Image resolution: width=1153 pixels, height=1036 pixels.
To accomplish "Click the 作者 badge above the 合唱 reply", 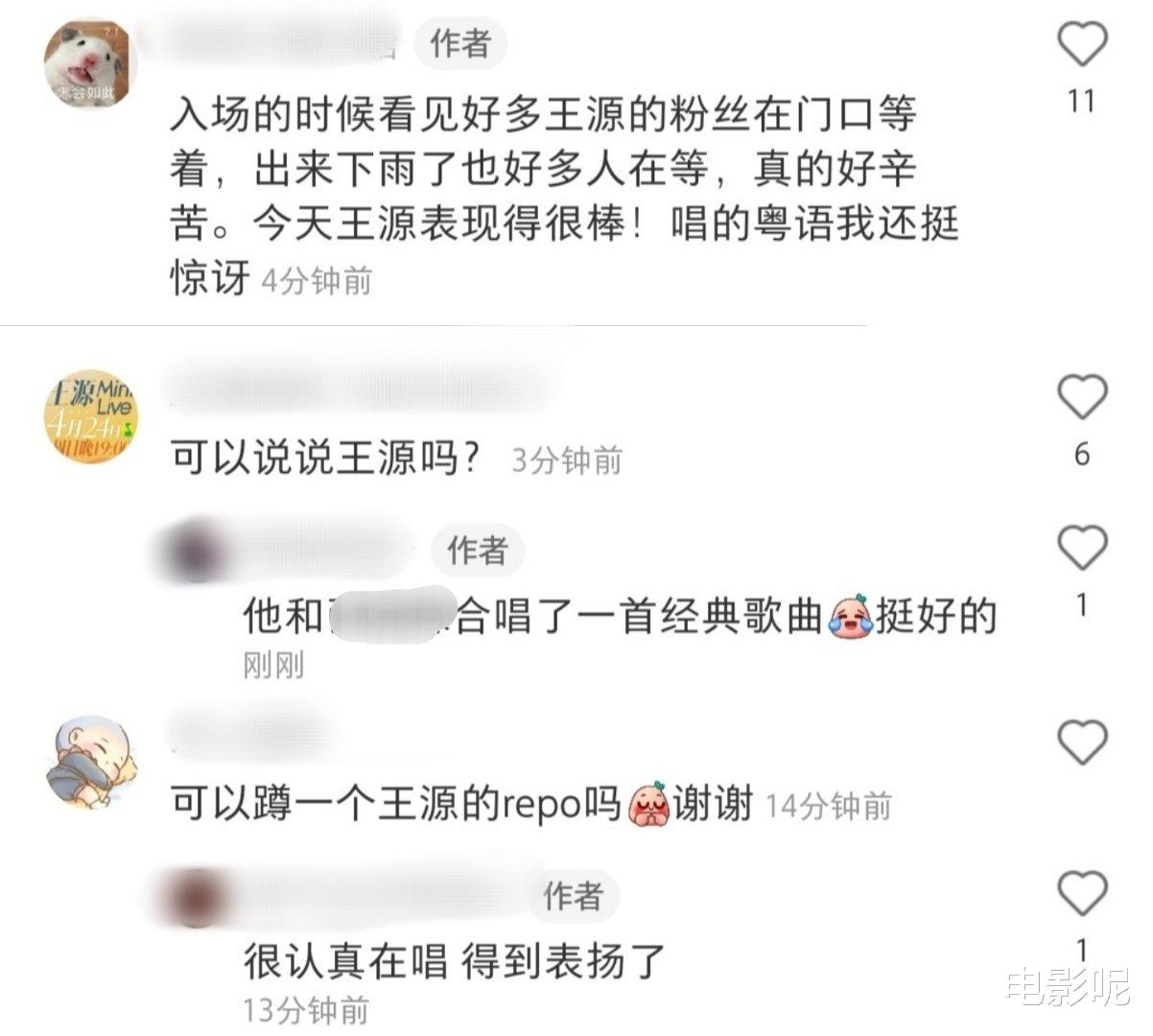I will [x=478, y=550].
